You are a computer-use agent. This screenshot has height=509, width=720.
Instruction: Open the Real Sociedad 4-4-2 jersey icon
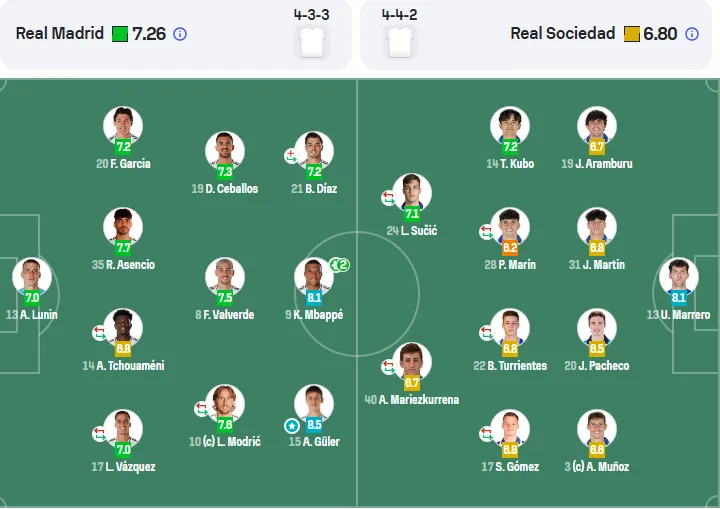(399, 42)
